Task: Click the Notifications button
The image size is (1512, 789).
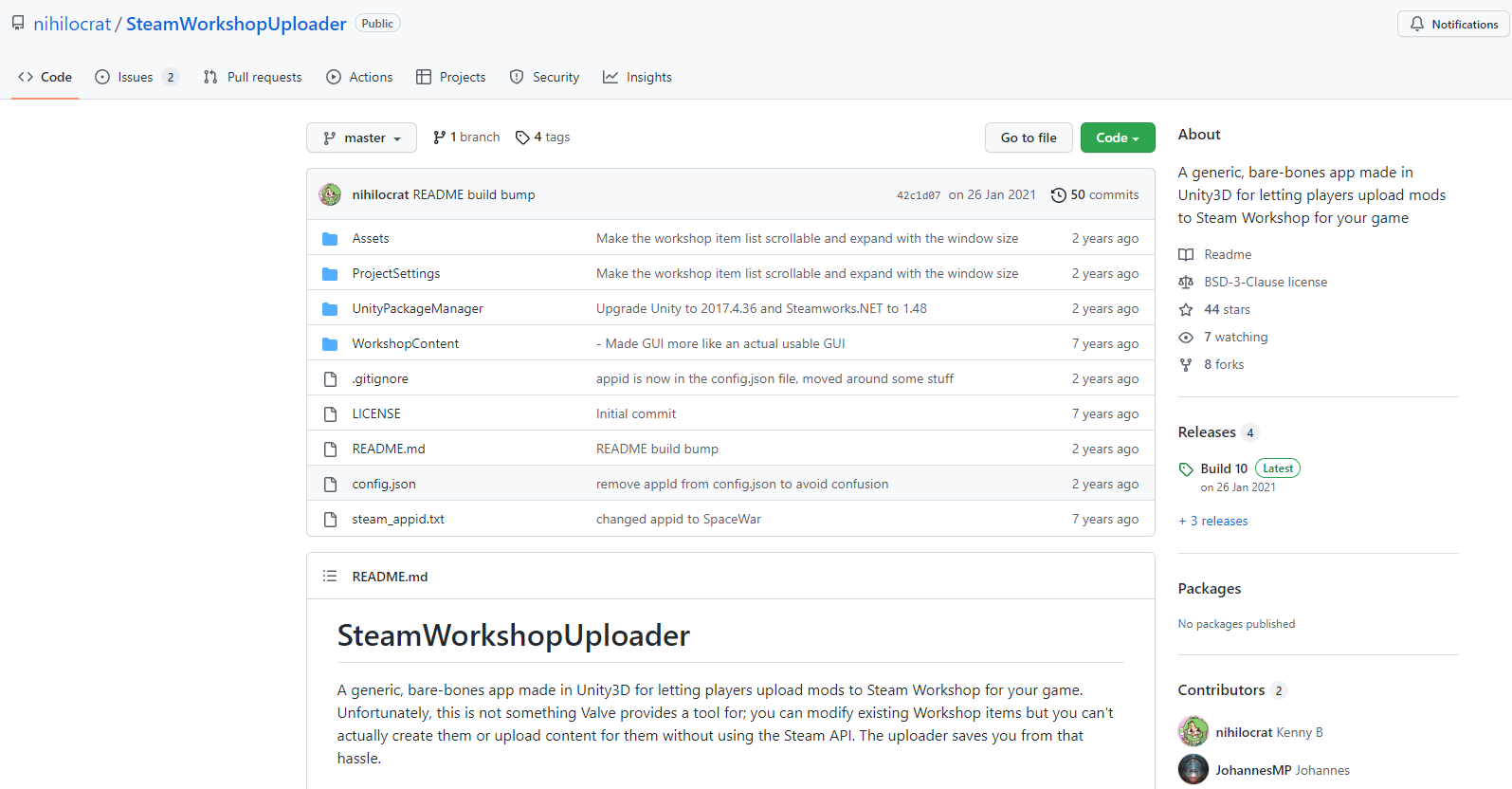Action: click(1454, 24)
